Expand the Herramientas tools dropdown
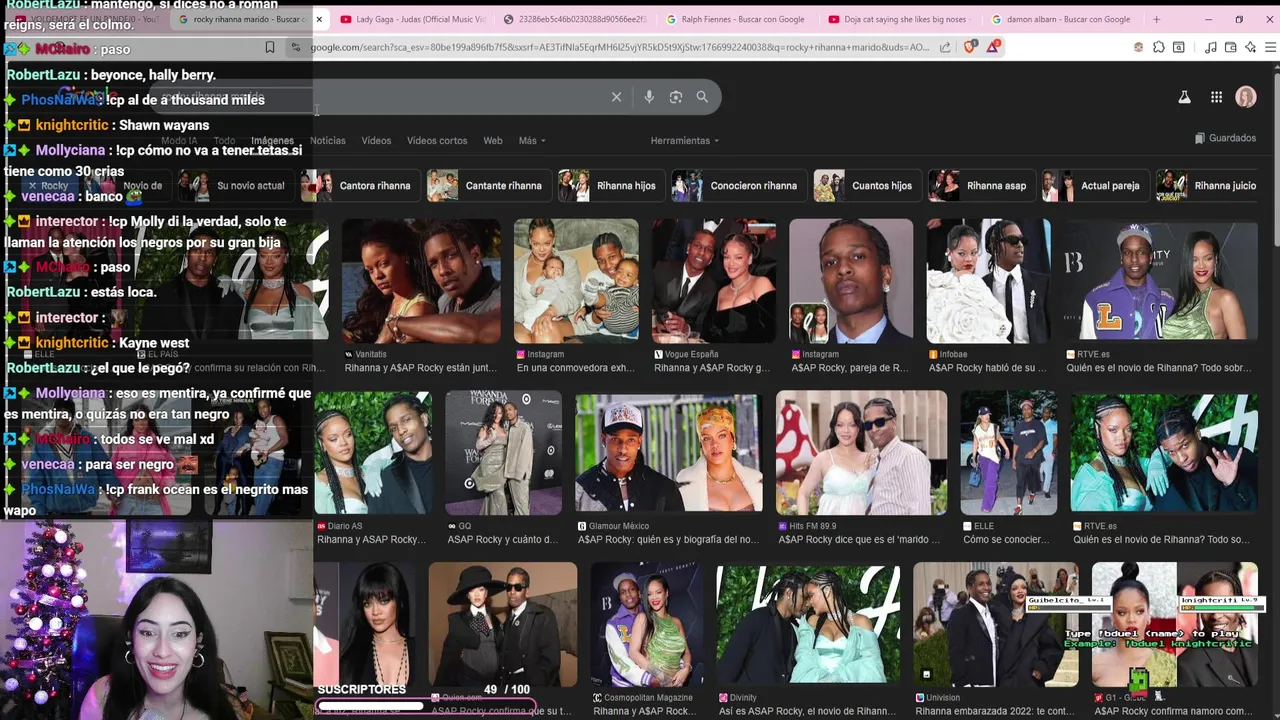The height and width of the screenshot is (720, 1280). pos(684,141)
